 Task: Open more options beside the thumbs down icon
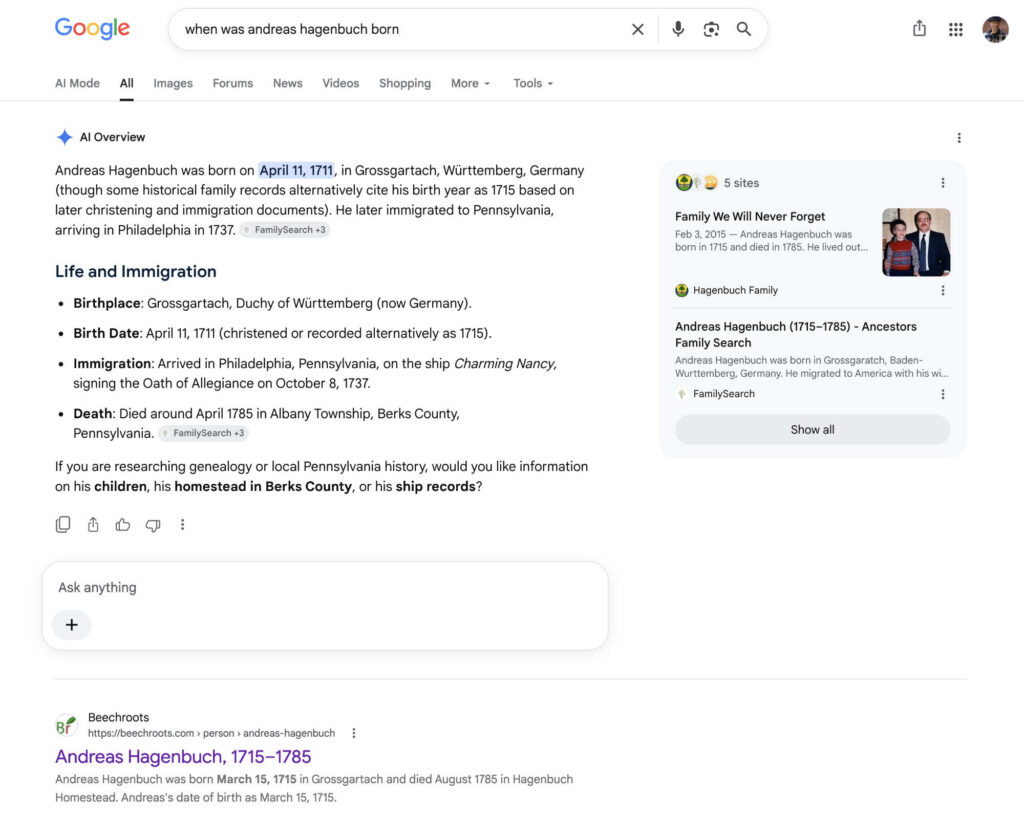(182, 525)
